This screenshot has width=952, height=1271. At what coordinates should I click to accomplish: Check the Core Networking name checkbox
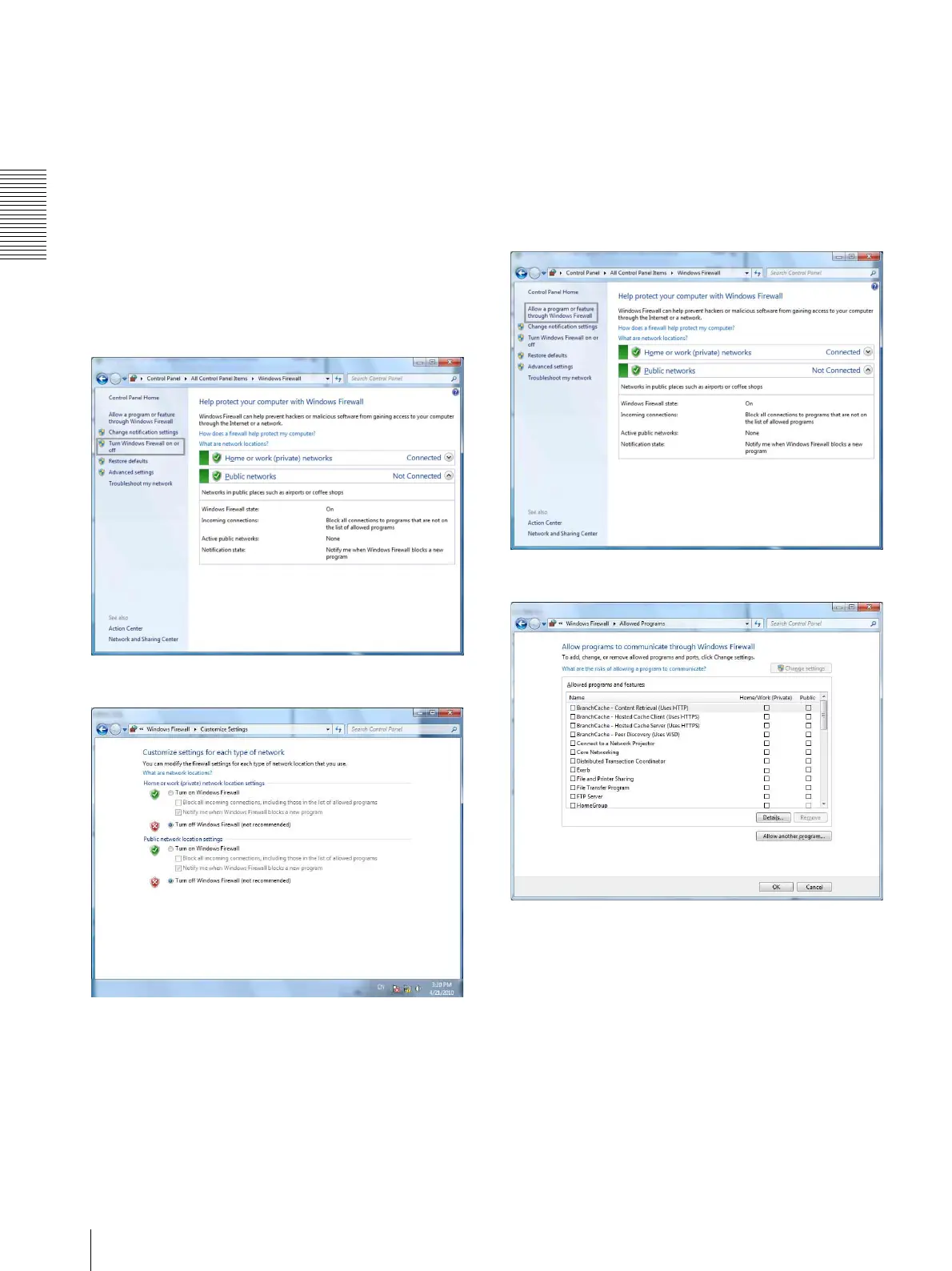point(573,752)
